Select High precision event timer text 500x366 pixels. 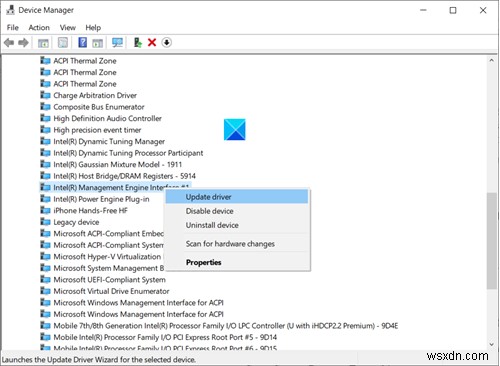tap(97, 130)
